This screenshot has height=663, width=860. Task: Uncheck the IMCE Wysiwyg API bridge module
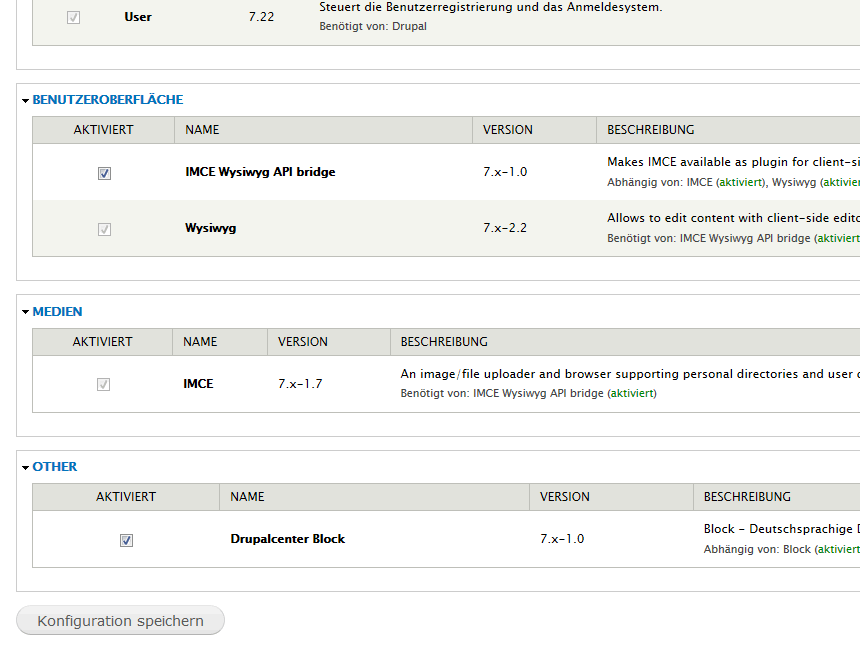point(104,173)
